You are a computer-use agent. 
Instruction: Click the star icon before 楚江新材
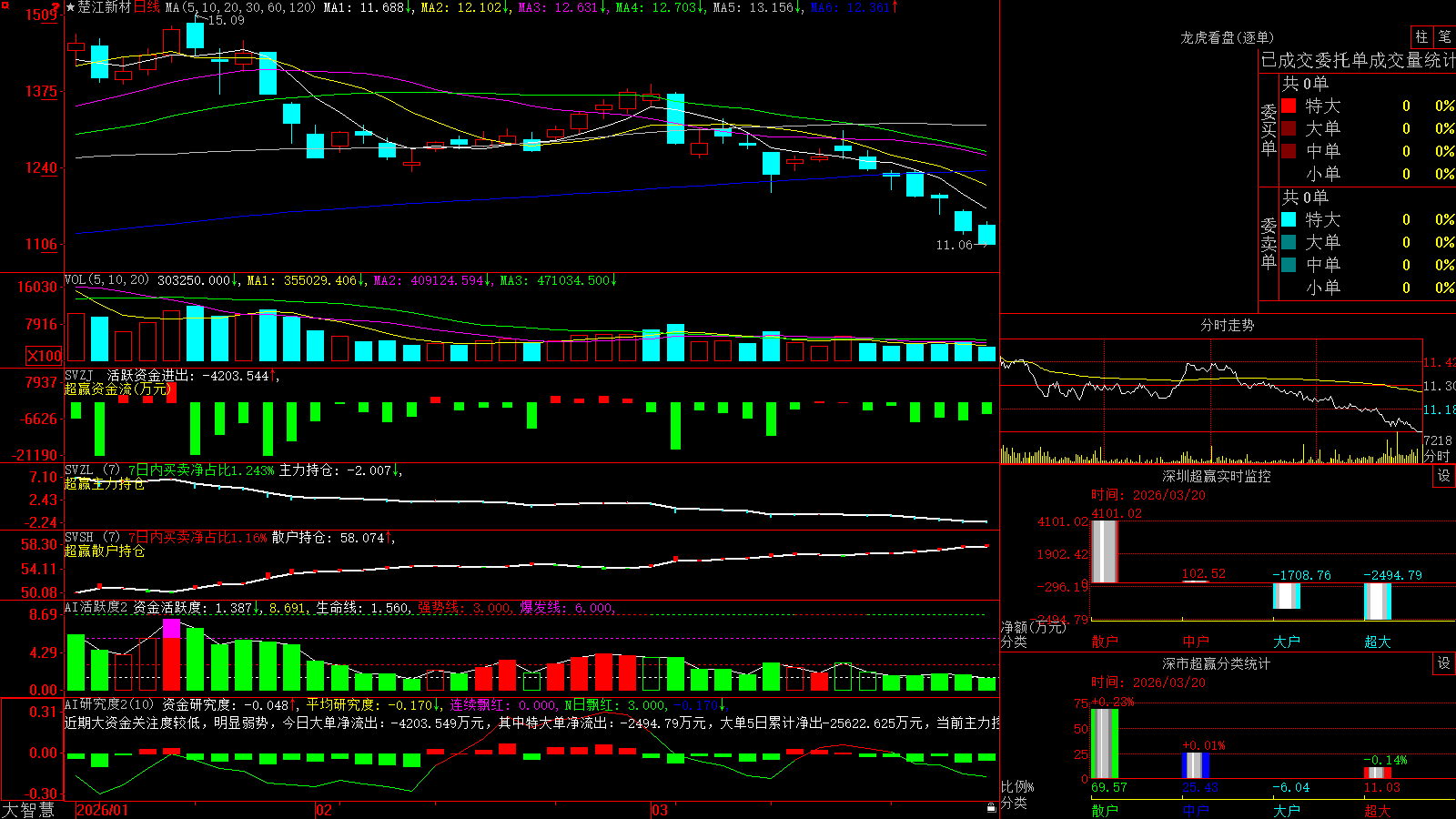point(71,7)
